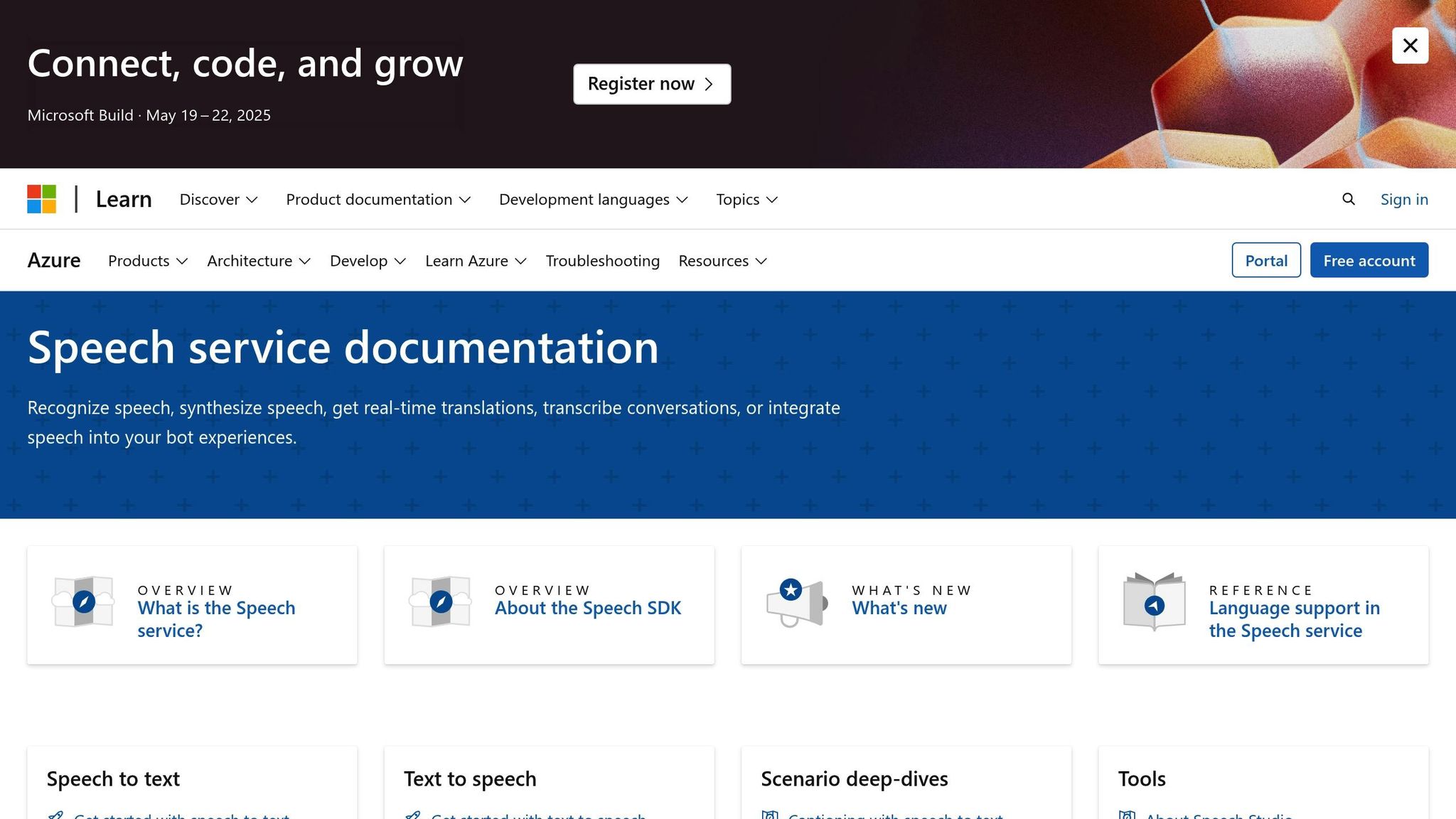
Task: Open 'Language support in the Speech service'
Action: [1294, 619]
